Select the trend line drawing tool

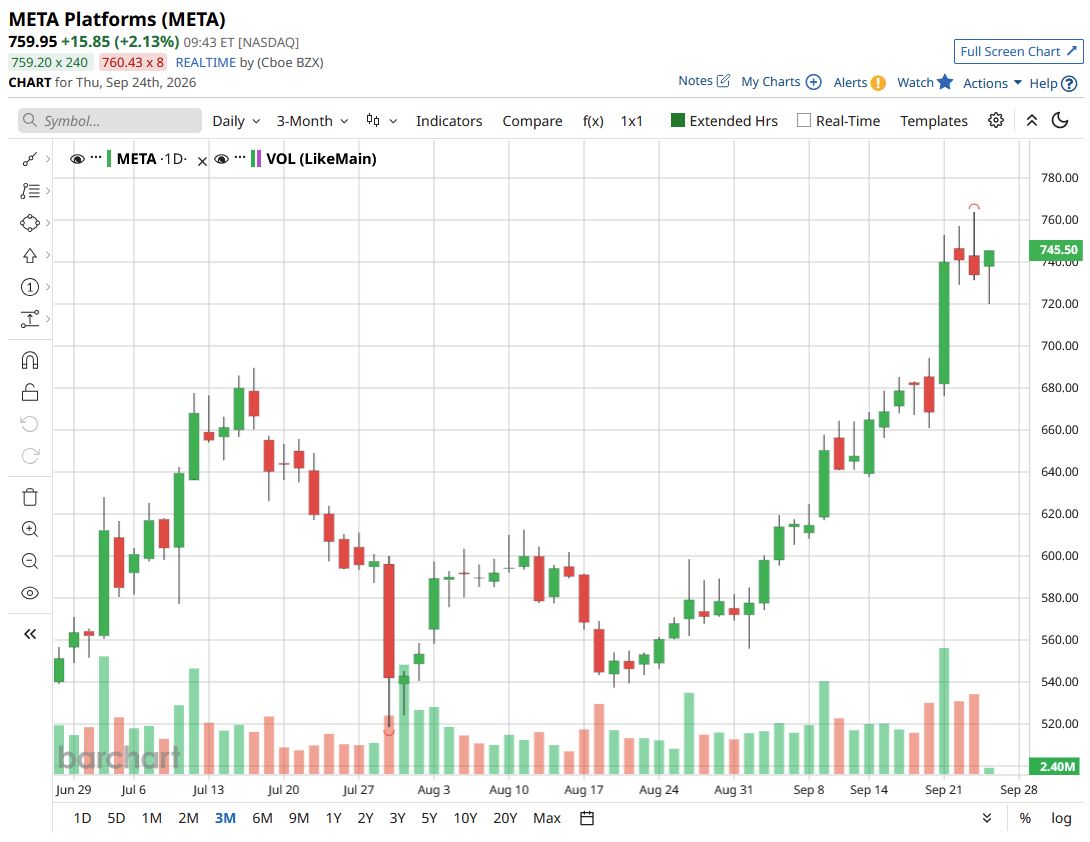(x=29, y=159)
